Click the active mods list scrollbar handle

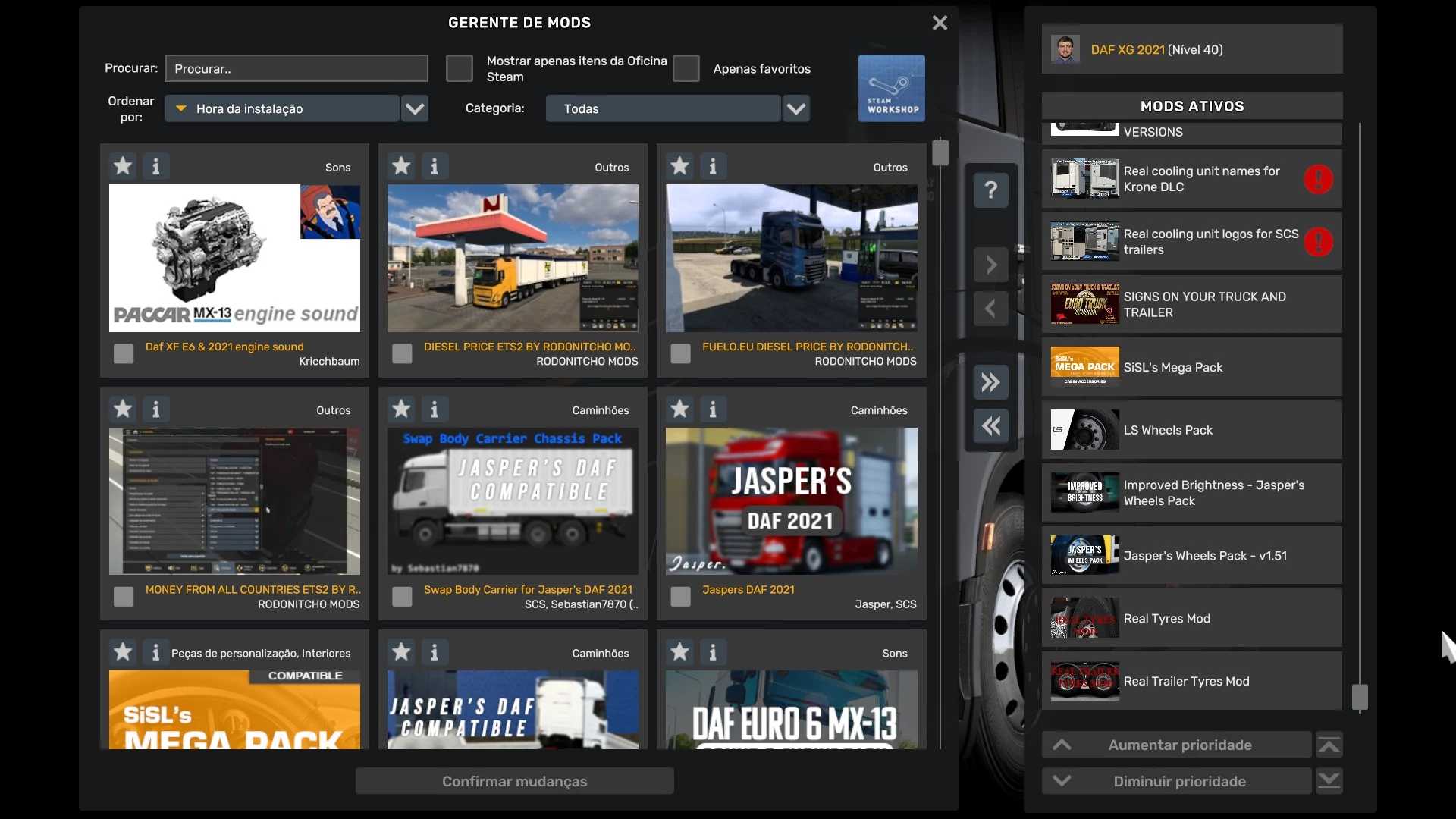1360,697
